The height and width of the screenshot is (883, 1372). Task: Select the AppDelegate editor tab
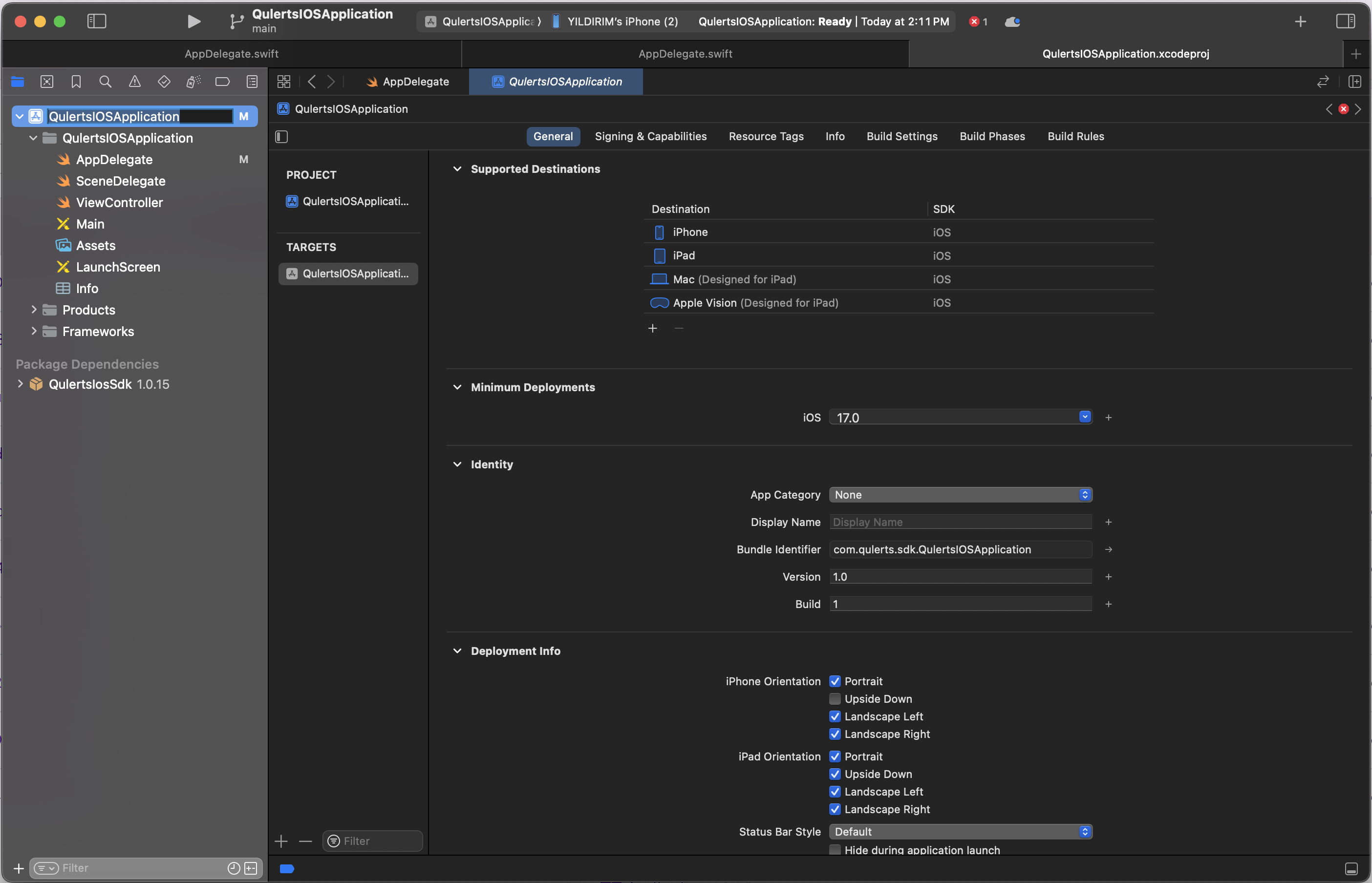pyautogui.click(x=408, y=82)
